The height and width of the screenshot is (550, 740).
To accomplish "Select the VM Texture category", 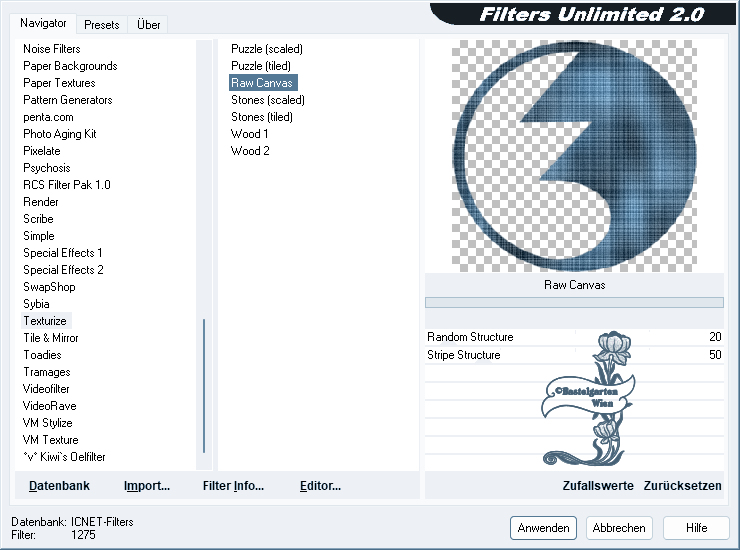I will click(x=50, y=440).
